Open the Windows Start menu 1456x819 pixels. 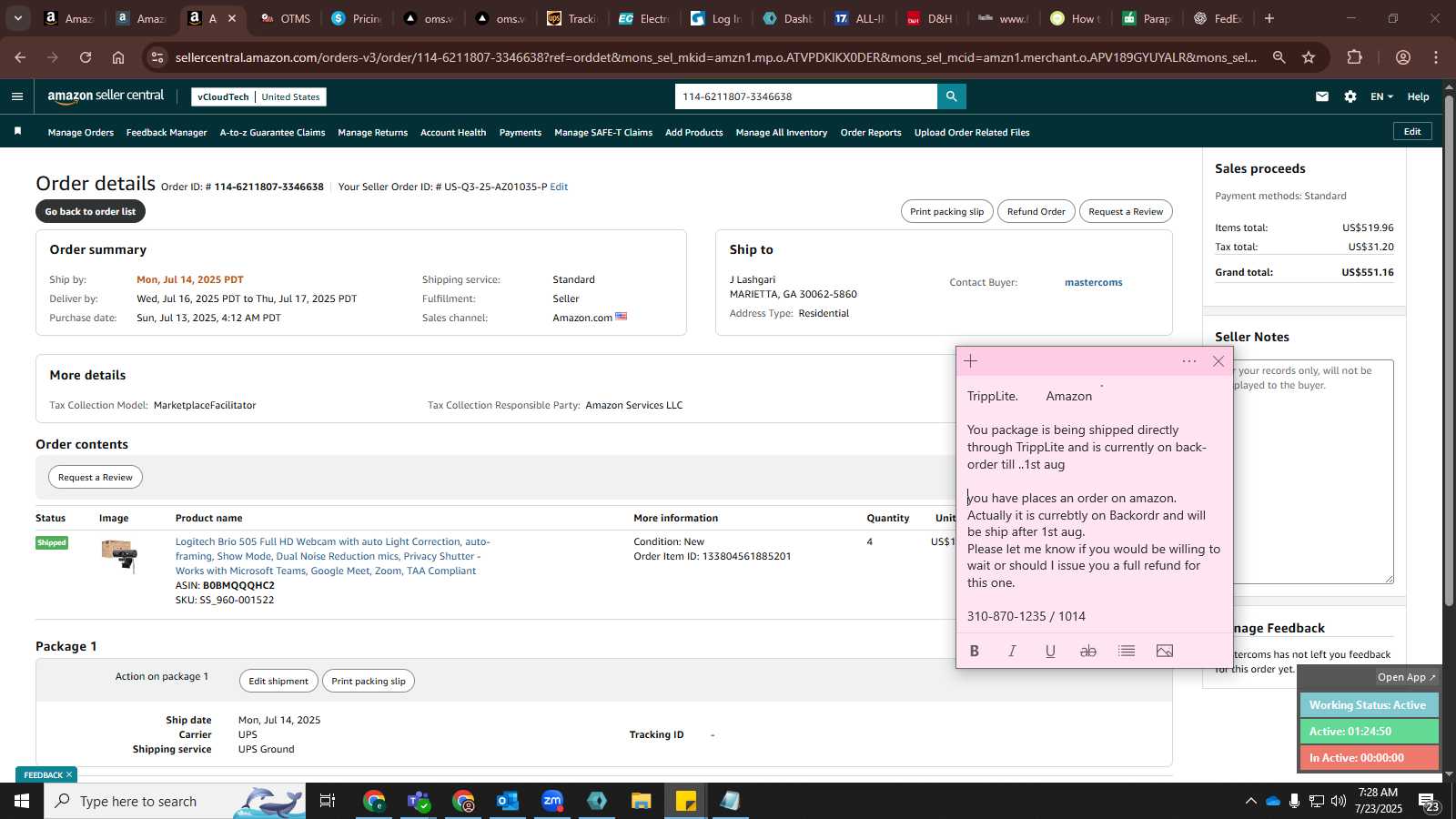[x=21, y=801]
